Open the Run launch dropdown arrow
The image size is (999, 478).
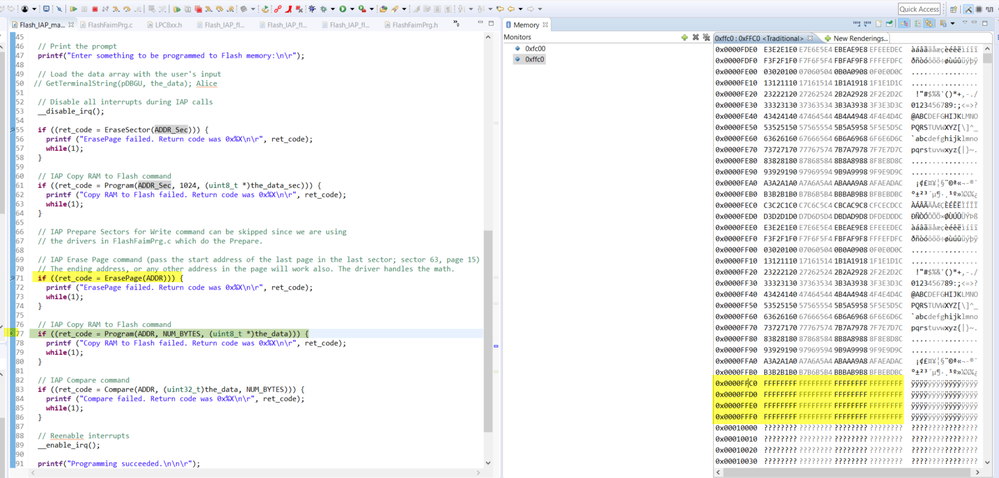[352, 9]
